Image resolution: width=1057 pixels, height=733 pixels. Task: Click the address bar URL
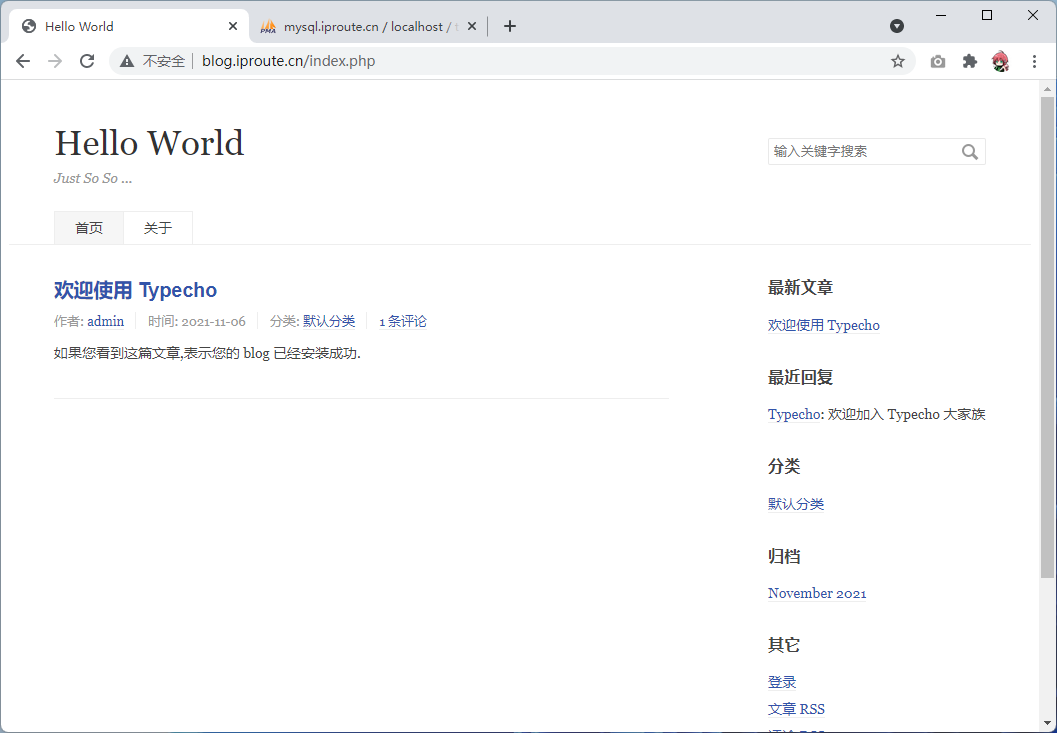[x=289, y=61]
